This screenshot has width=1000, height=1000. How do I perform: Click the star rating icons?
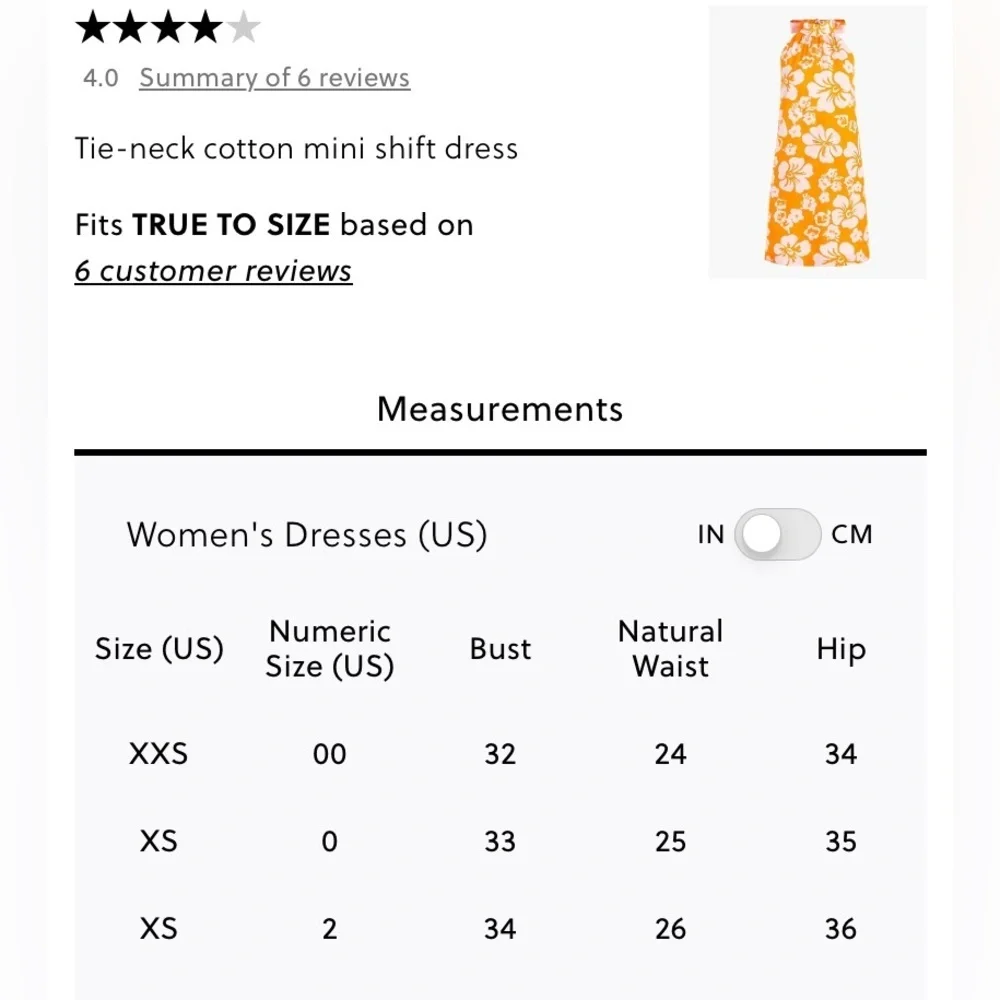[167, 28]
